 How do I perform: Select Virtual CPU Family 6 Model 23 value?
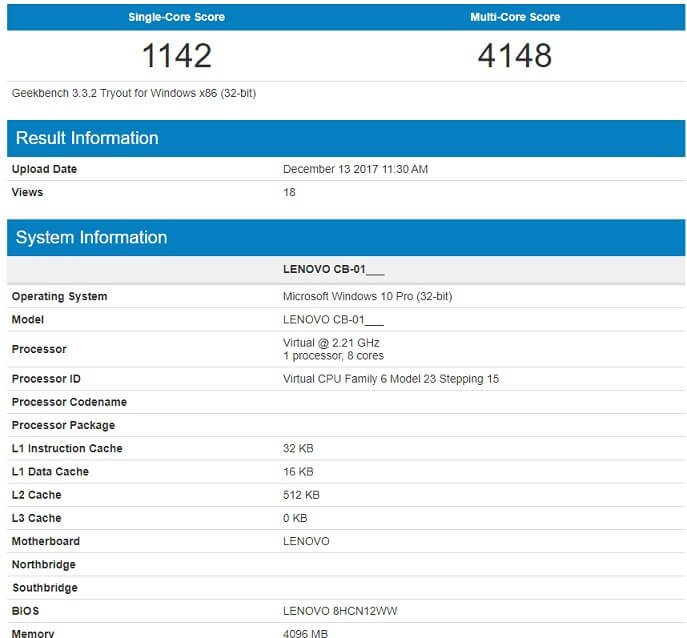tap(391, 379)
